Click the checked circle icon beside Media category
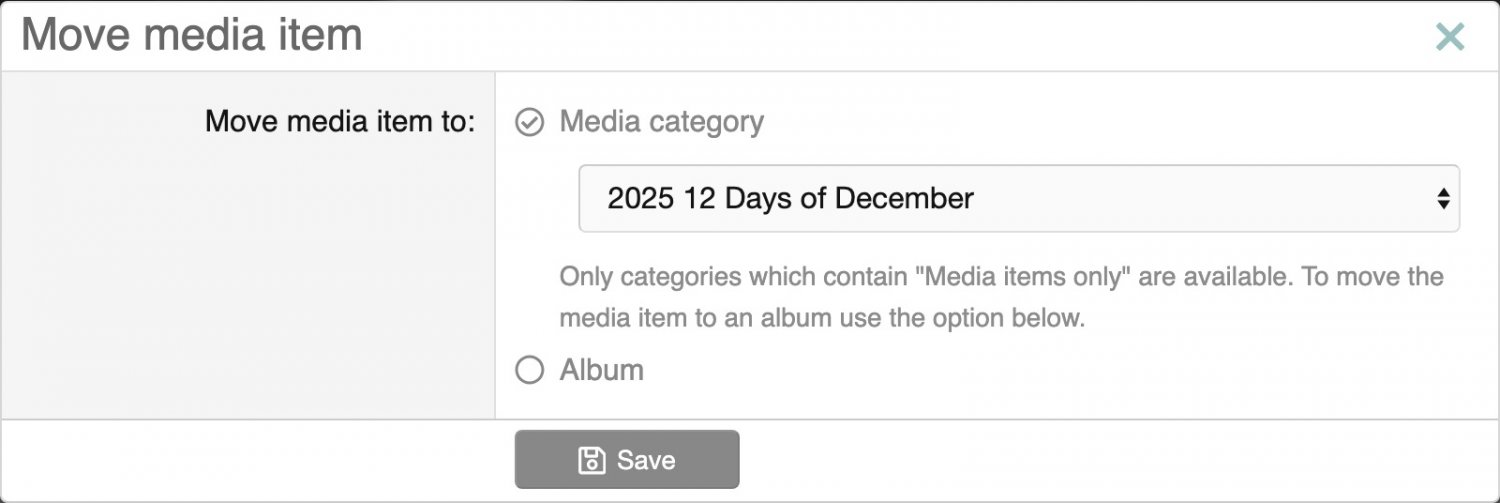 click(x=529, y=122)
